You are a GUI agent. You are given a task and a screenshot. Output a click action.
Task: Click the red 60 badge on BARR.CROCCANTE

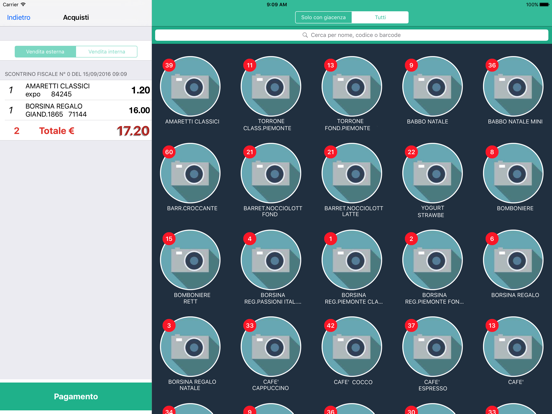(x=169, y=152)
